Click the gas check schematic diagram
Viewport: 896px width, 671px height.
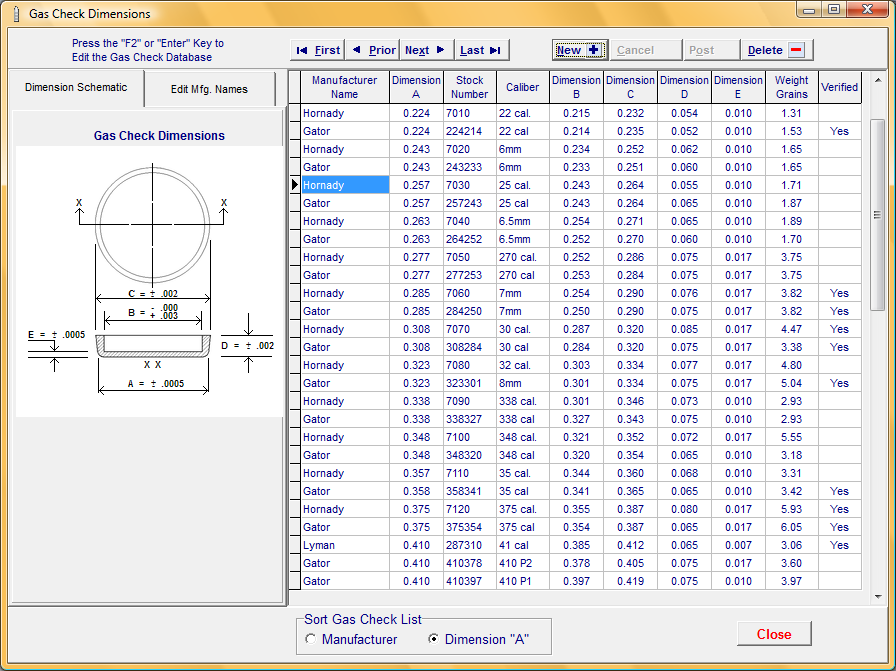coord(150,280)
